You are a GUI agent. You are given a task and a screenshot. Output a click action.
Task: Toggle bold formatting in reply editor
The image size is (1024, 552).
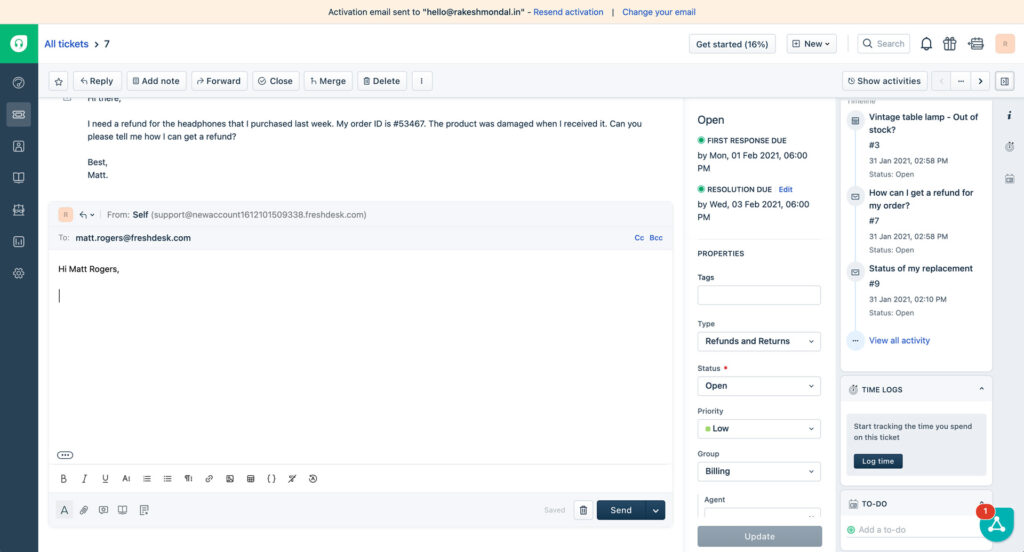coord(64,479)
